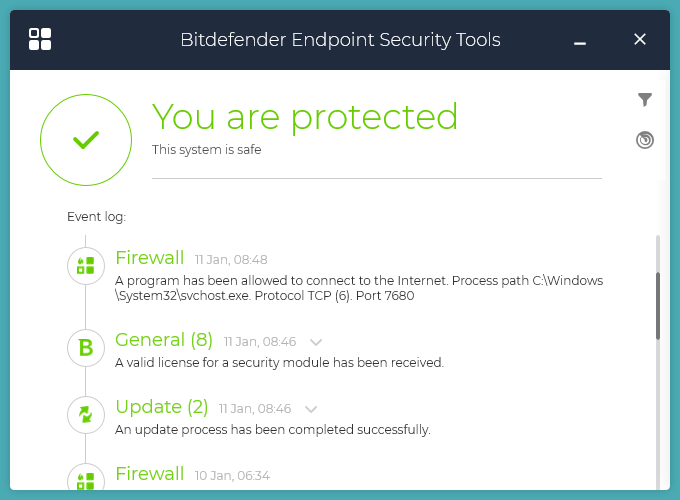Close the Bitdefender Endpoint Security Tools window
The height and width of the screenshot is (500, 680).
click(x=640, y=40)
